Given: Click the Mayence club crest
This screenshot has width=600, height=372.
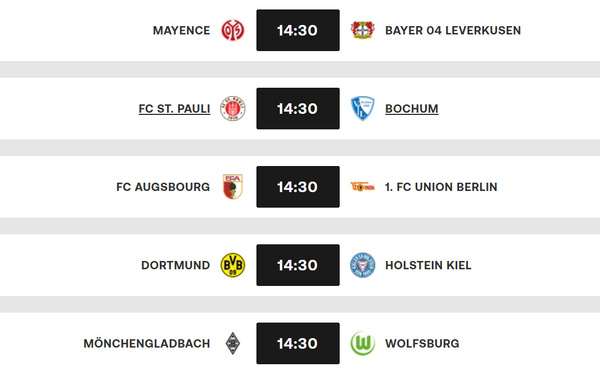Looking at the screenshot, I should pyautogui.click(x=233, y=30).
